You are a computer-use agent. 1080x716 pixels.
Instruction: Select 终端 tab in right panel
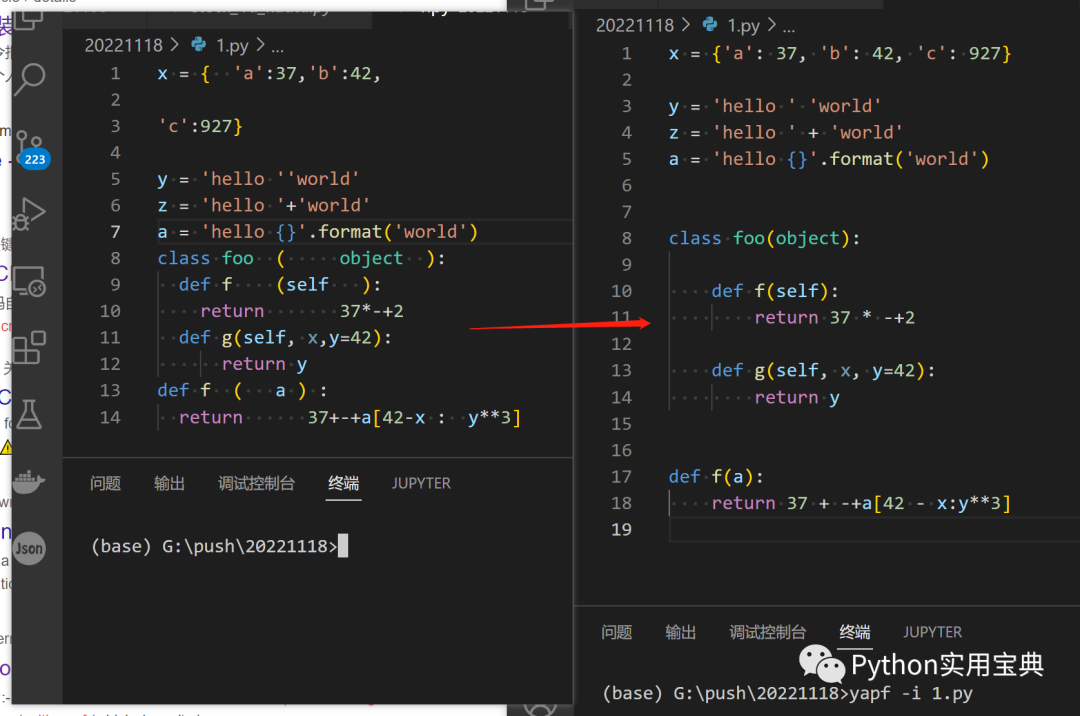click(855, 632)
